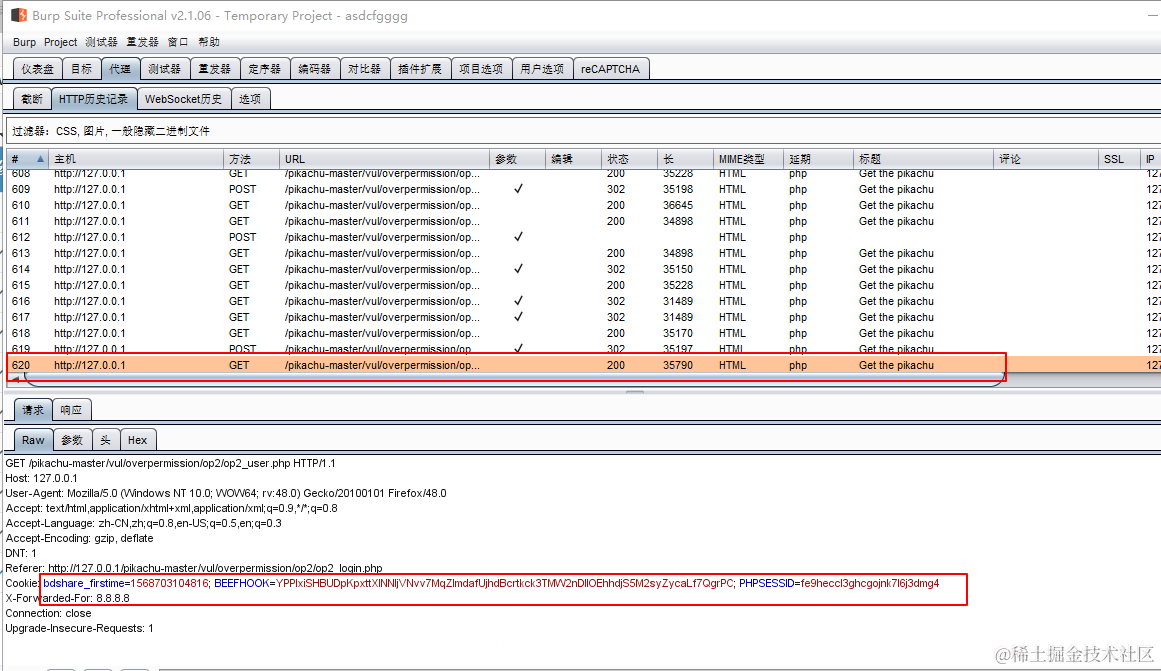Select history row 614
Viewport: 1161px width, 671px height.
click(583, 270)
